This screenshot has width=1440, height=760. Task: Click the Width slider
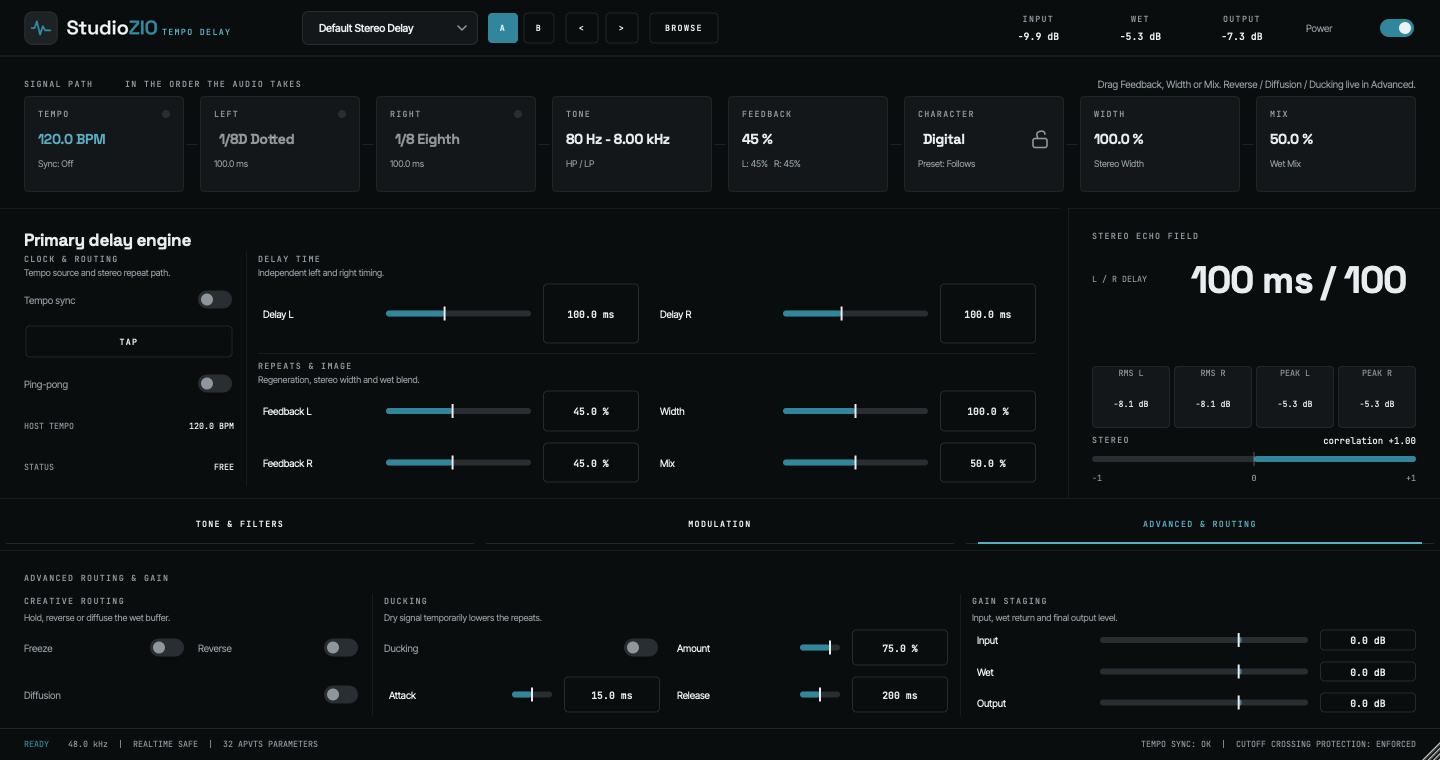[855, 411]
